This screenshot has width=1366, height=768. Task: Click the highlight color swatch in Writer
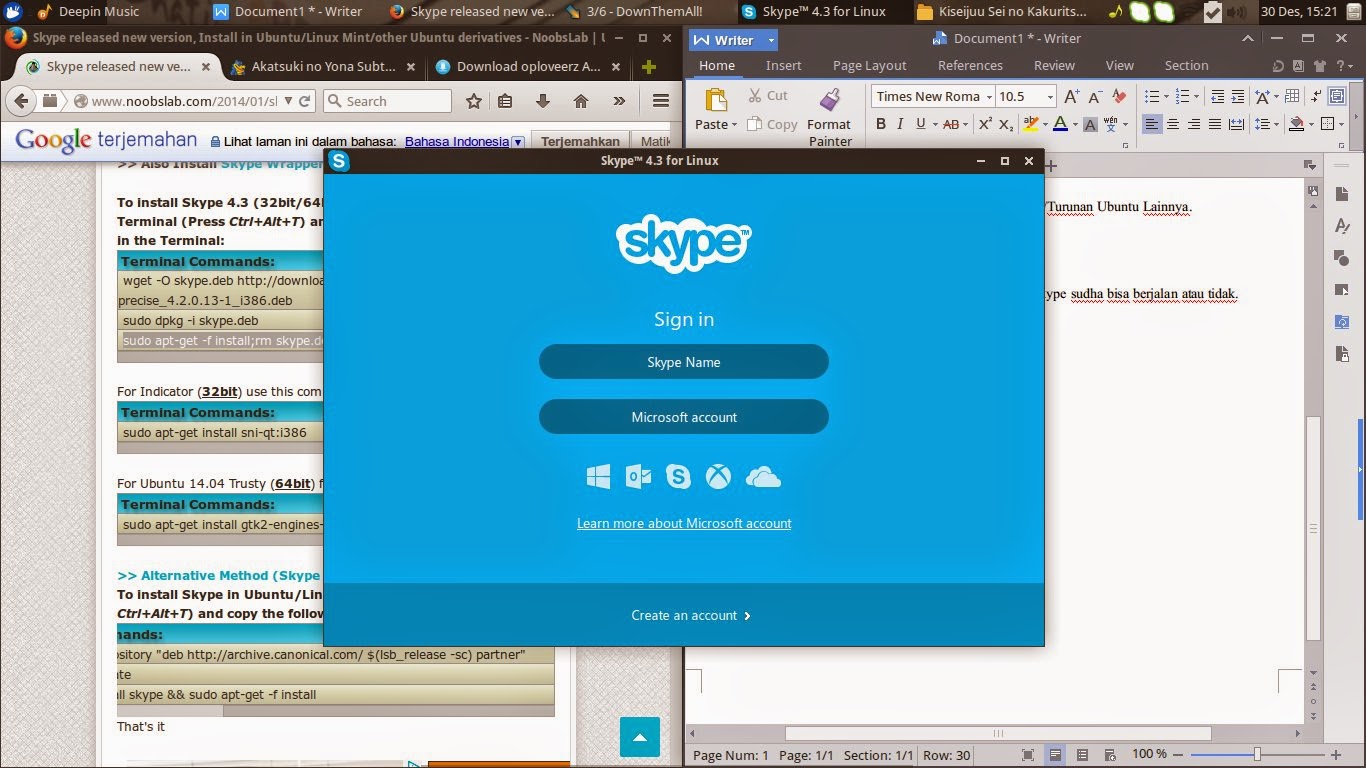click(1030, 124)
